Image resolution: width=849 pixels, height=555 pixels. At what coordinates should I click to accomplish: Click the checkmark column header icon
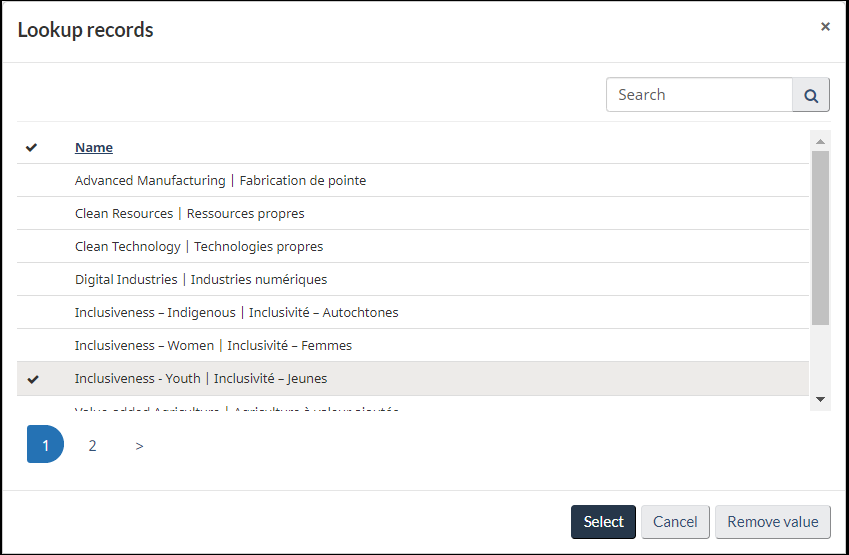click(32, 147)
